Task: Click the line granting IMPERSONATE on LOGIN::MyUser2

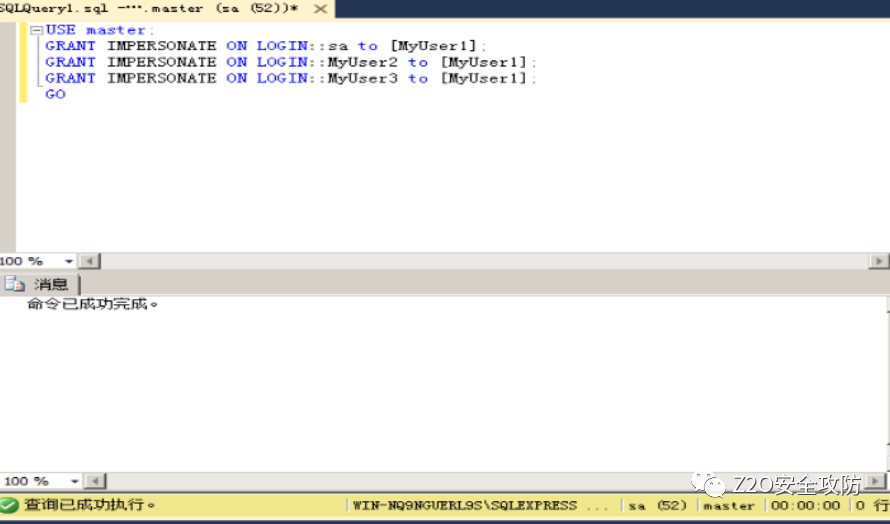Action: pyautogui.click(x=291, y=62)
